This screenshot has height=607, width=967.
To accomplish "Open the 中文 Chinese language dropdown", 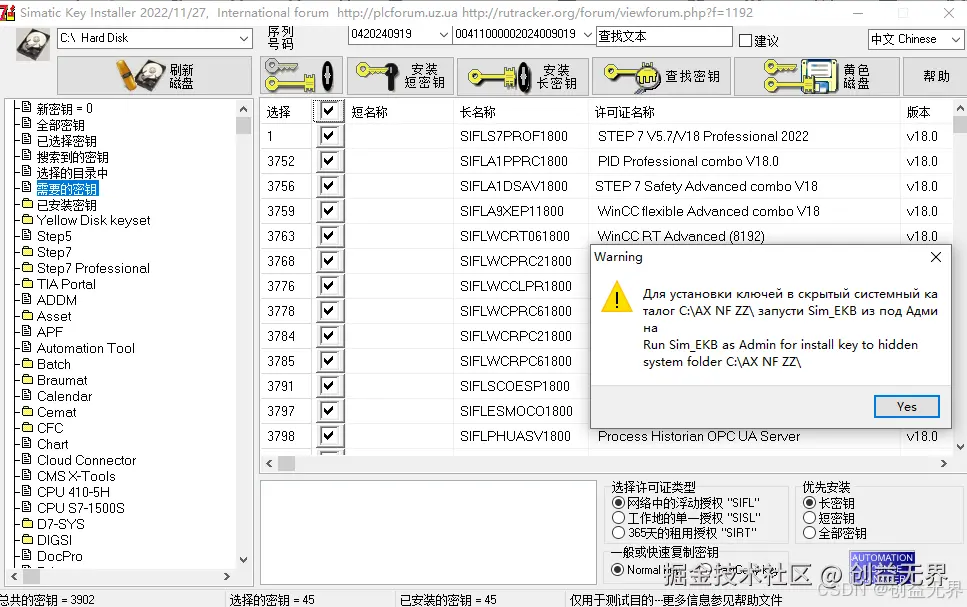I will (955, 39).
